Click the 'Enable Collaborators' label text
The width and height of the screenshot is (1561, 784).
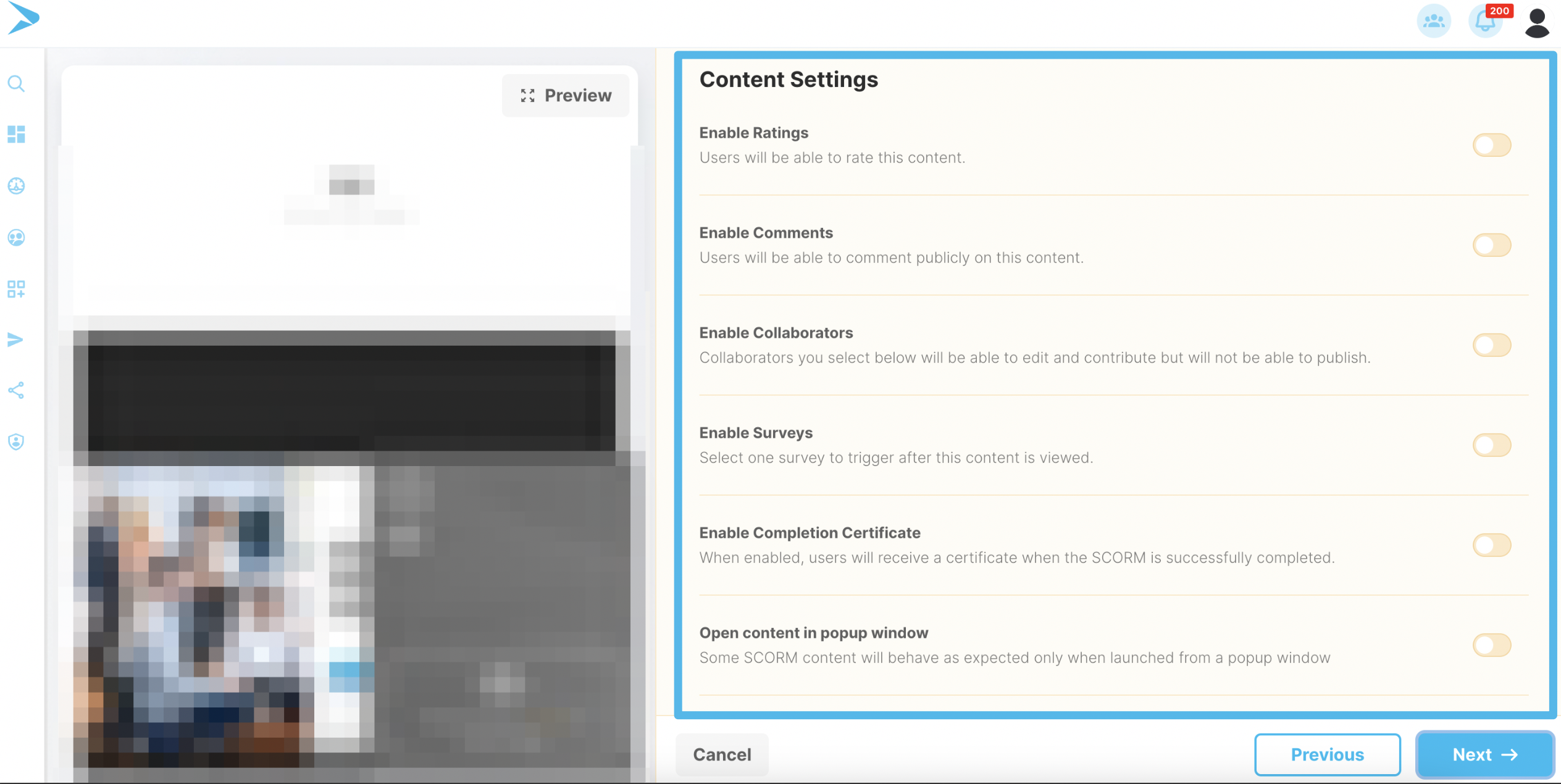click(776, 333)
